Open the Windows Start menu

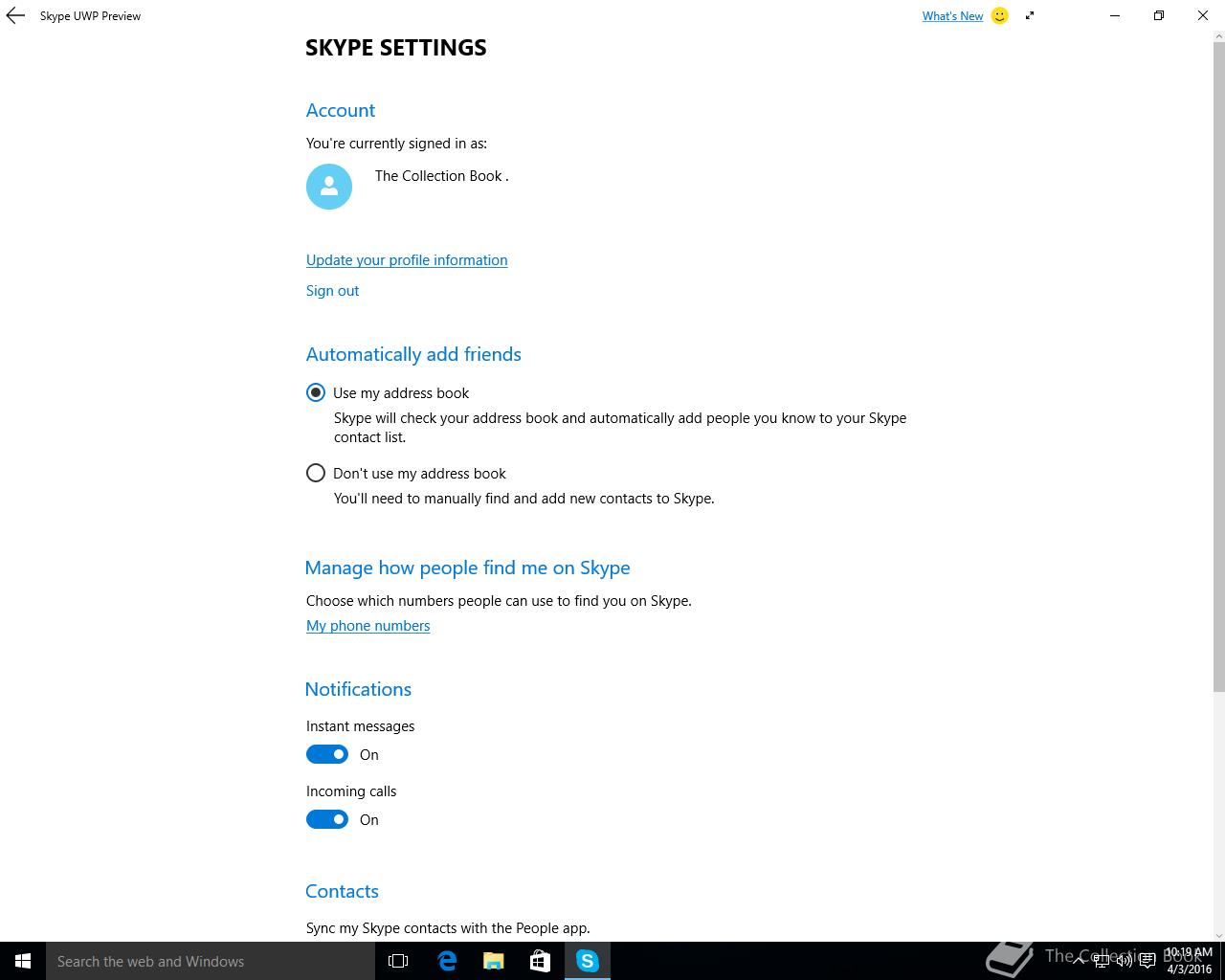(23, 961)
